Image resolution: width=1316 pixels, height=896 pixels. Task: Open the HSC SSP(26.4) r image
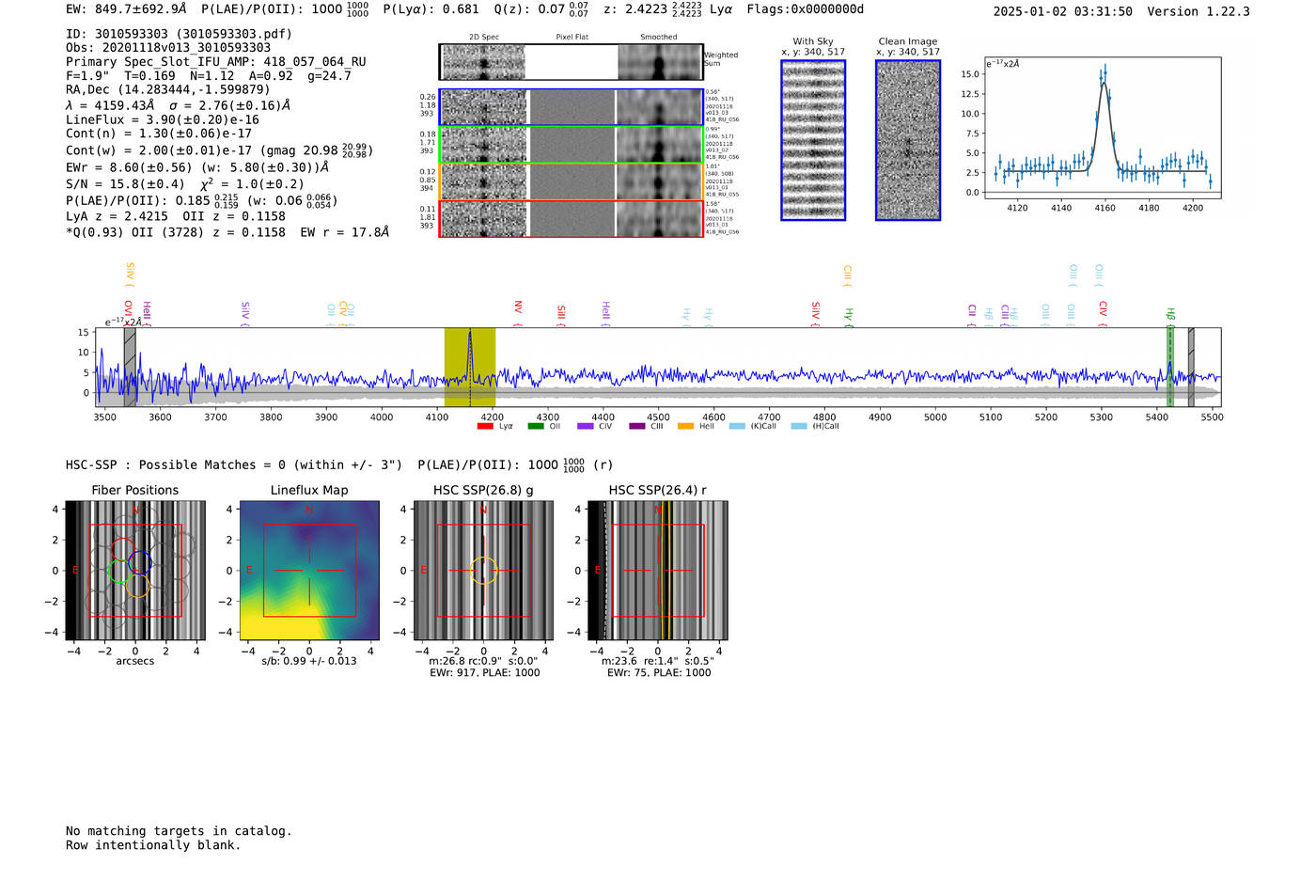(x=658, y=571)
